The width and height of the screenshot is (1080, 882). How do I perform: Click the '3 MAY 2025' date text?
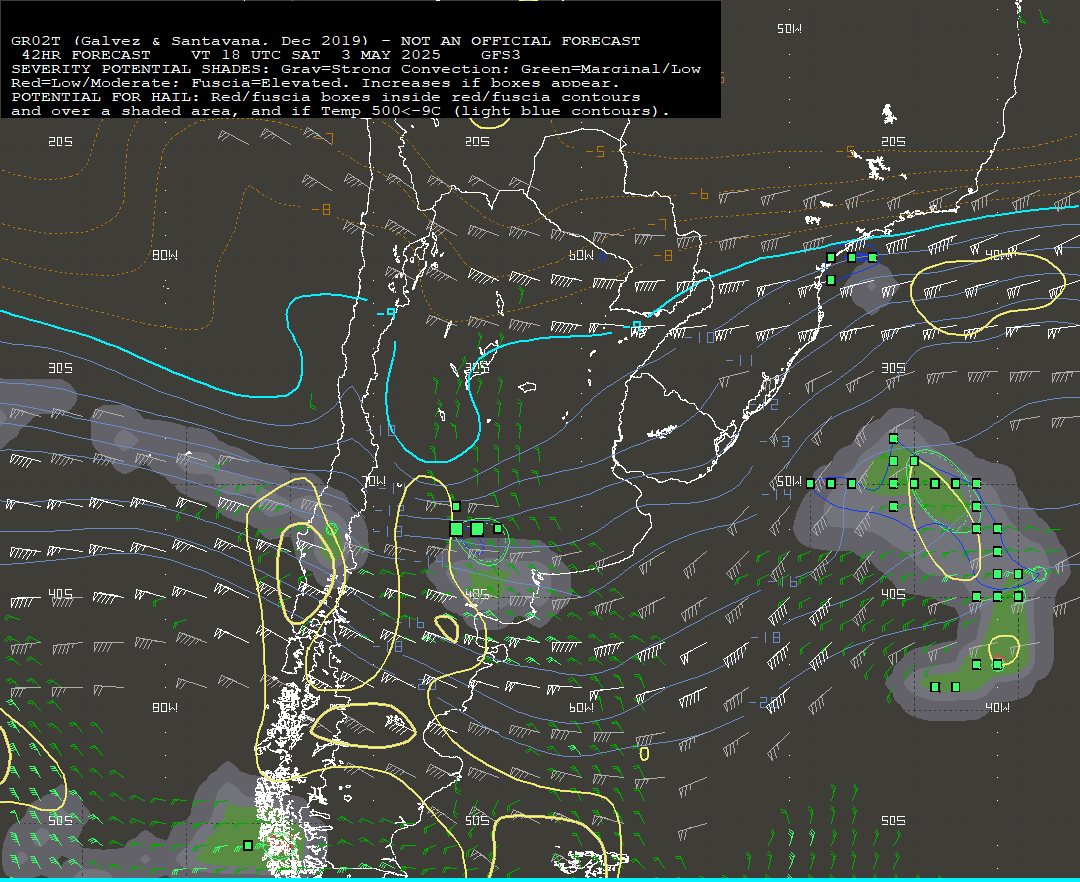391,54
